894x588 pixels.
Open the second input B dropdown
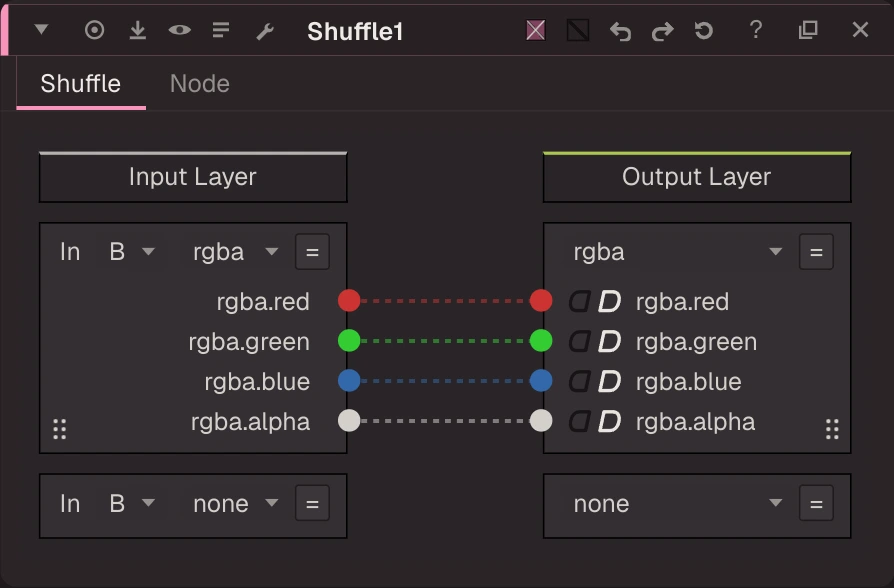[x=132, y=503]
